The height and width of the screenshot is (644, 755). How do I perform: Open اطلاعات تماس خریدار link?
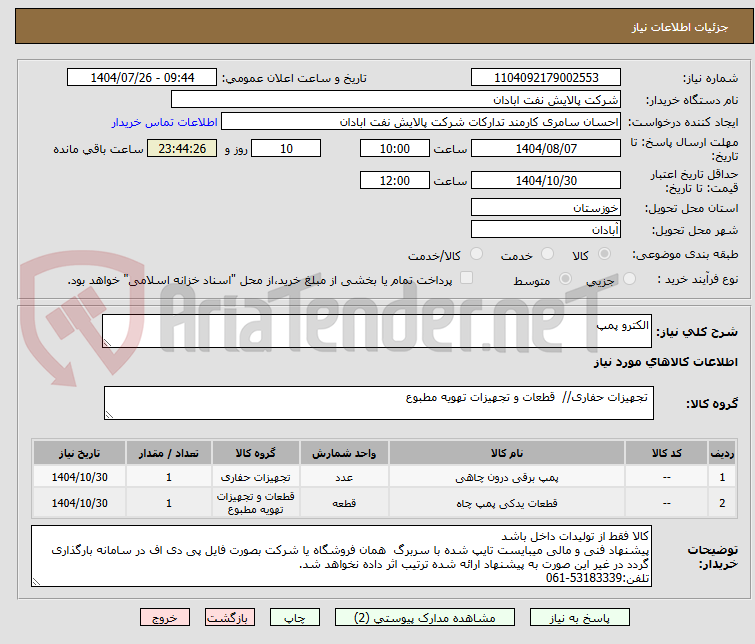[x=165, y=122]
